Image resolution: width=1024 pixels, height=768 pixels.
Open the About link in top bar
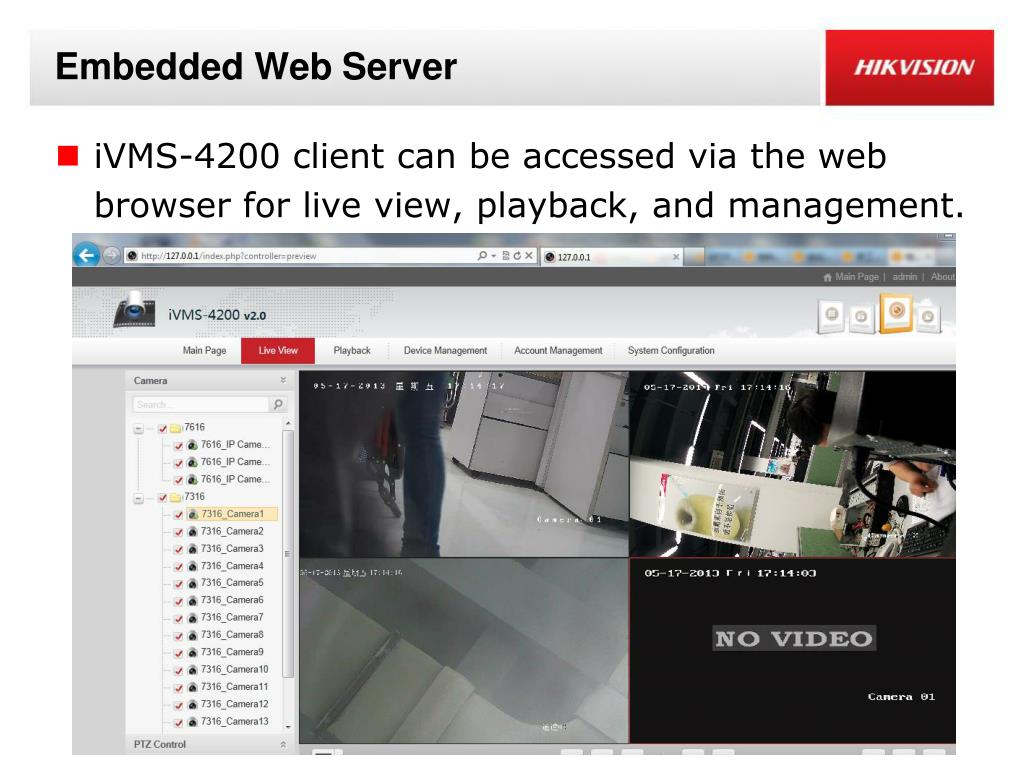(942, 277)
